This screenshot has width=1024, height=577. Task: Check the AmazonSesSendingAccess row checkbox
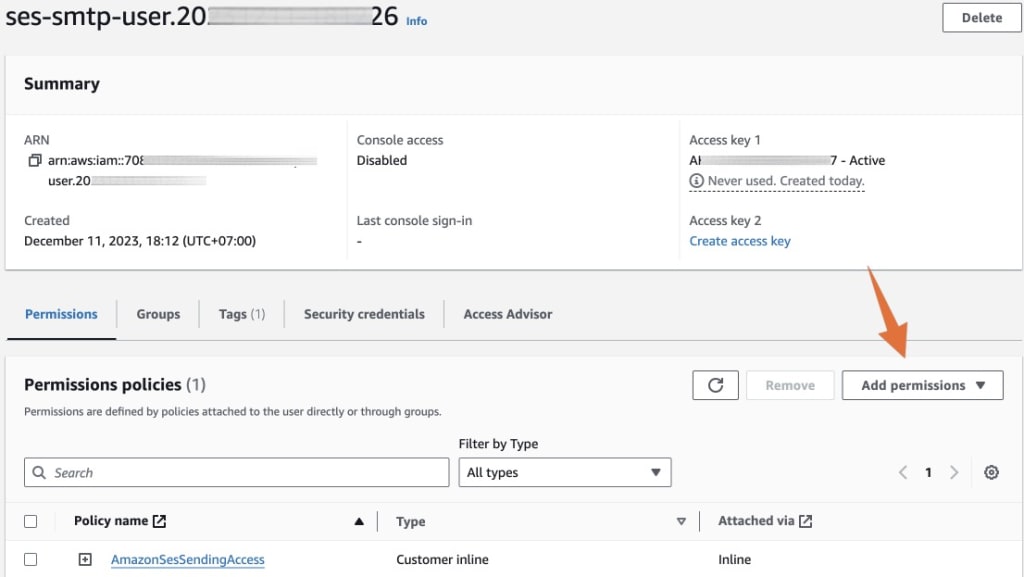(31, 559)
